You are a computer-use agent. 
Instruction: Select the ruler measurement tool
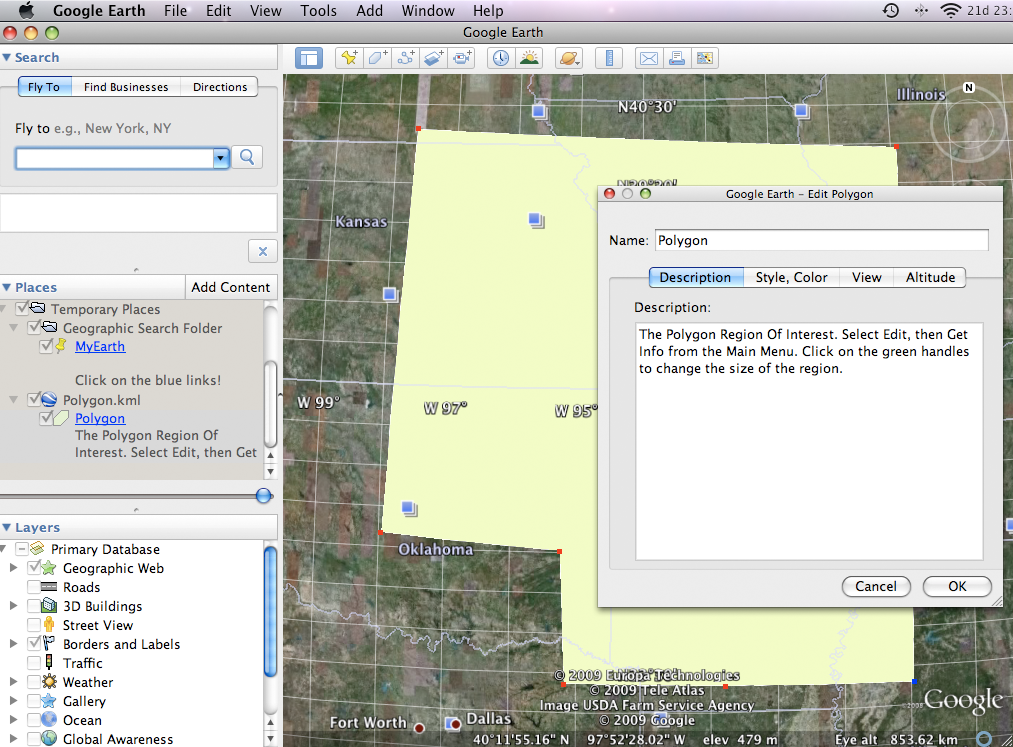[609, 58]
